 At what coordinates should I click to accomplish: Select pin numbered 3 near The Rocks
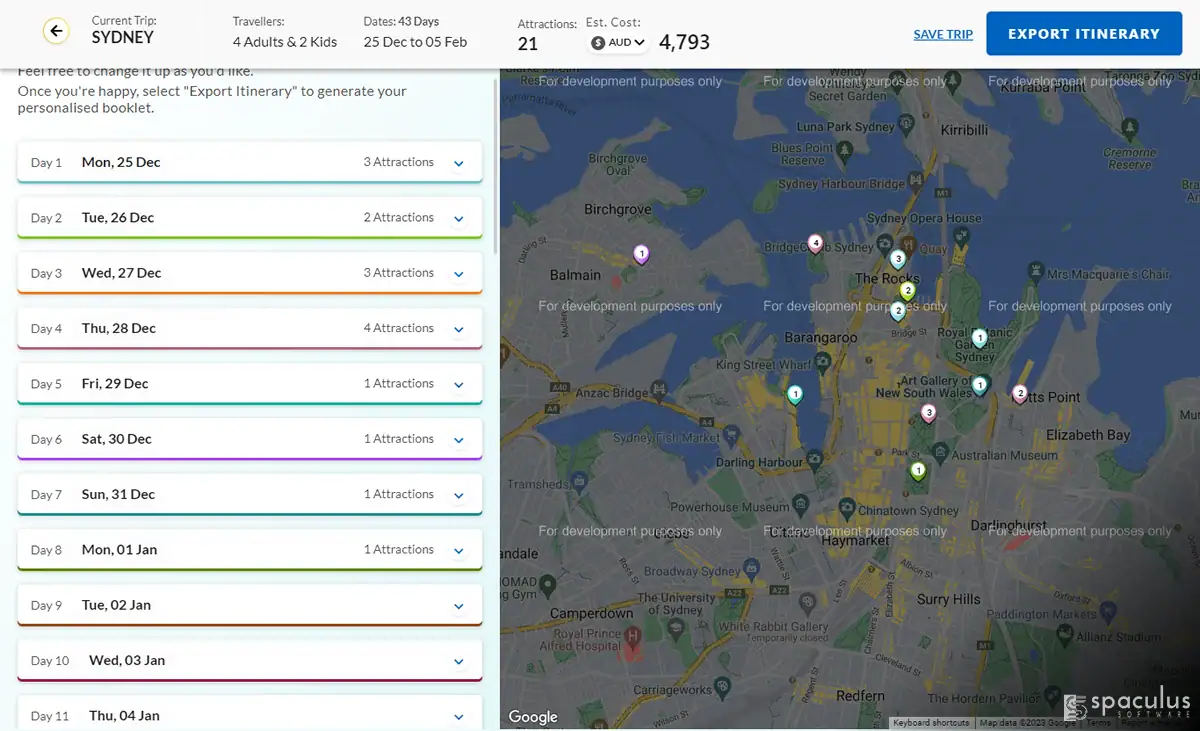pos(898,260)
